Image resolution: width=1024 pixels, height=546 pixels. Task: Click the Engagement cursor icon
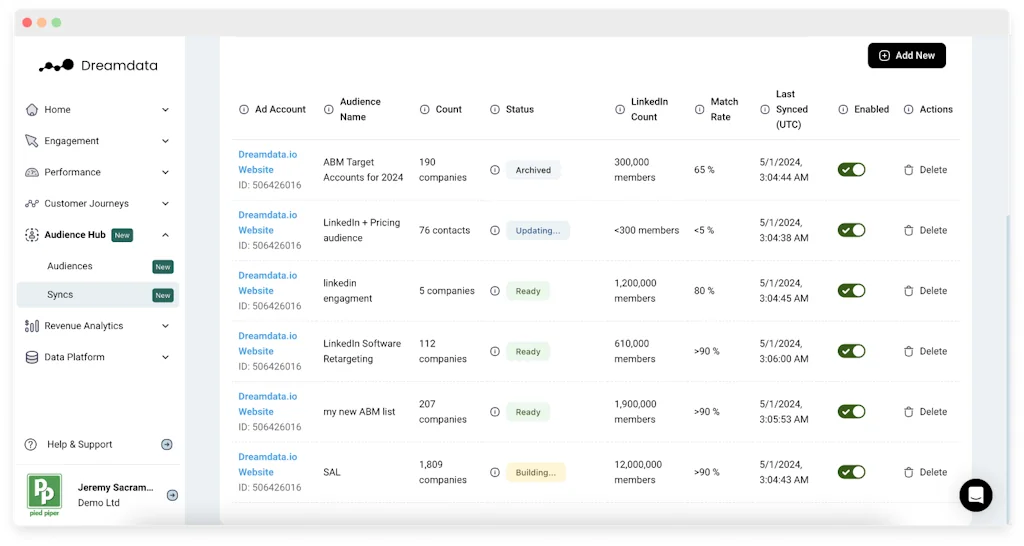pyautogui.click(x=31, y=141)
